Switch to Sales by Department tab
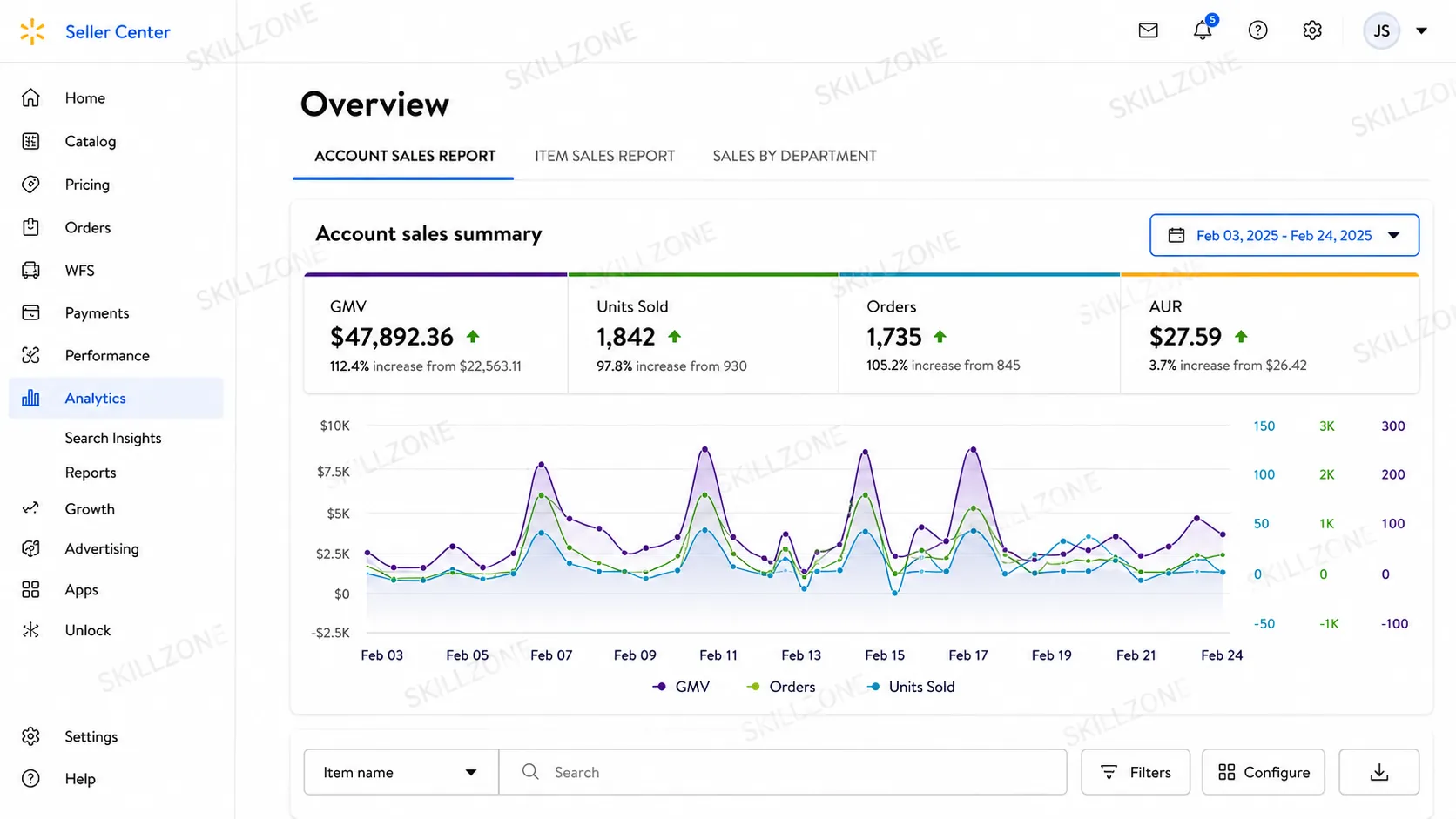Viewport: 1456px width, 819px height. (x=794, y=156)
